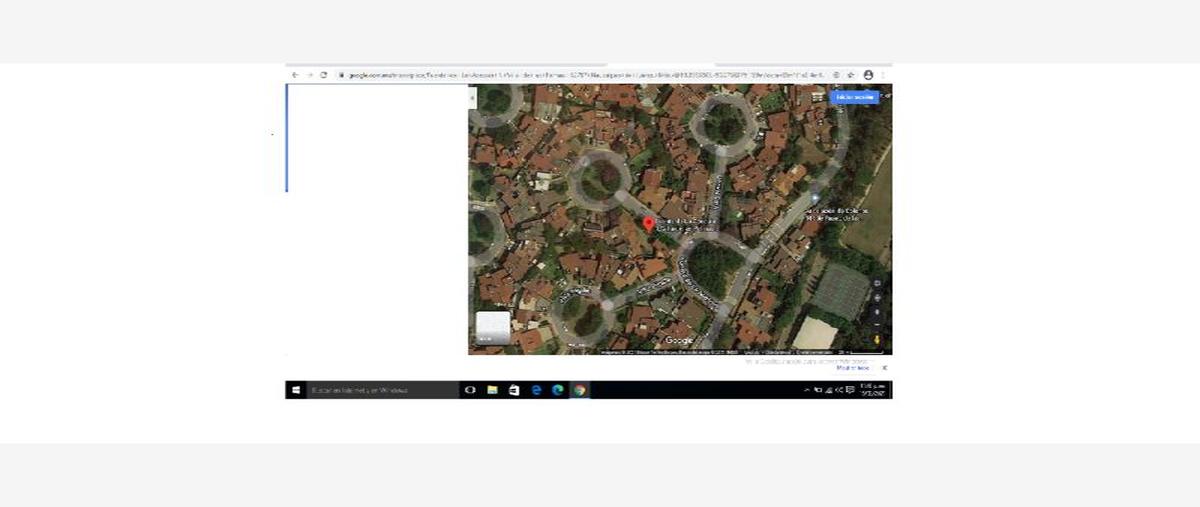Image resolution: width=1200 pixels, height=507 pixels.
Task: Click the blue sign-in button
Action: point(855,97)
